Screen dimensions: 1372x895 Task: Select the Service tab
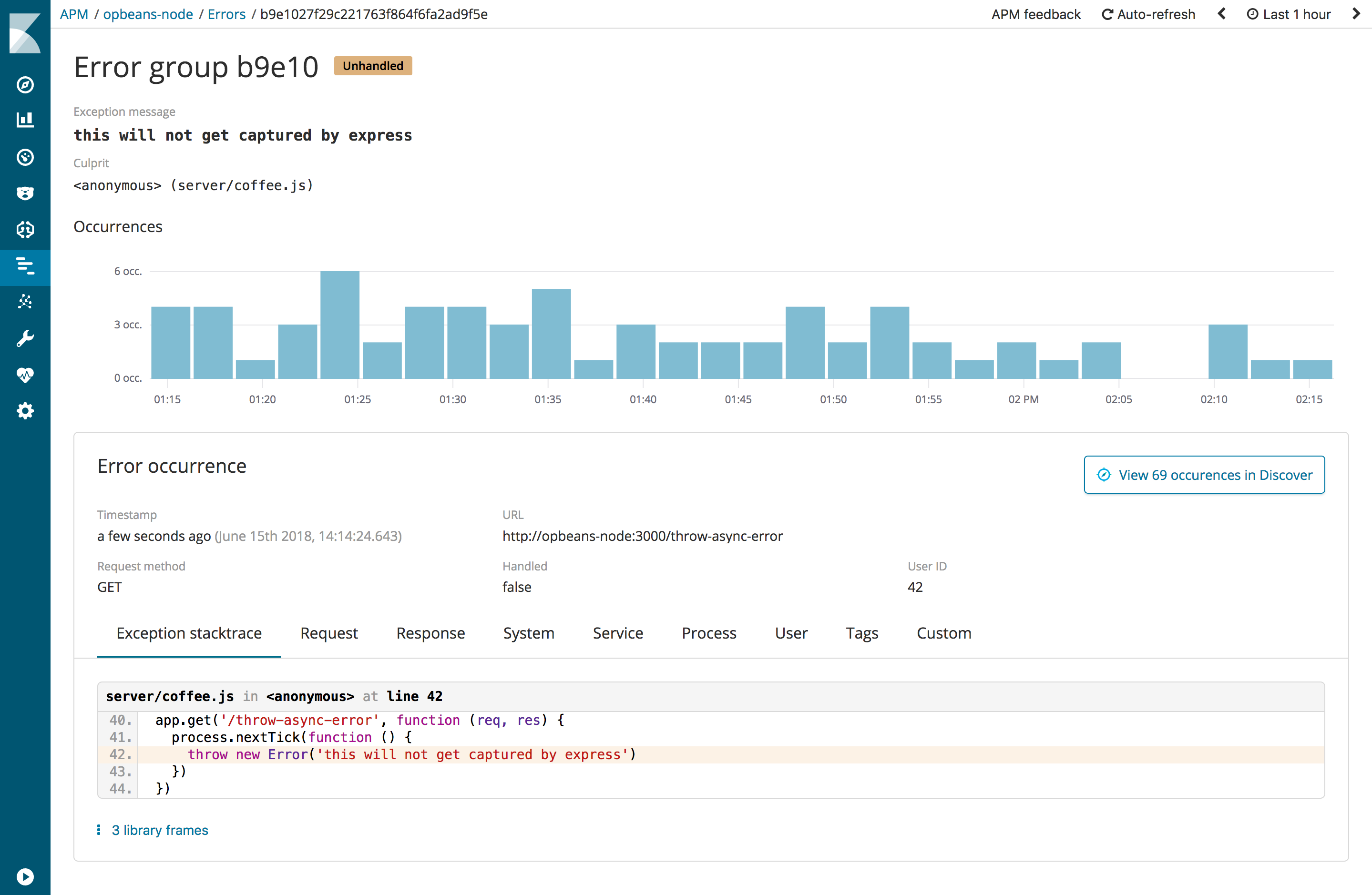point(617,633)
